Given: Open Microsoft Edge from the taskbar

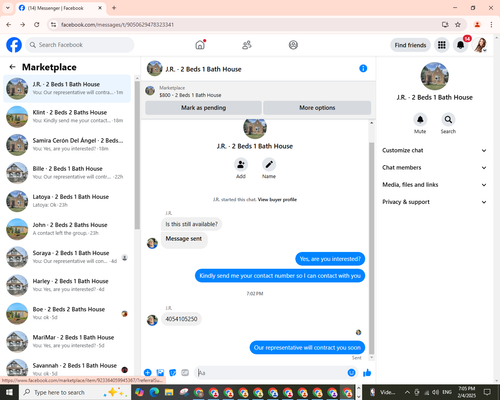Looking at the screenshot, I should coord(154,392).
